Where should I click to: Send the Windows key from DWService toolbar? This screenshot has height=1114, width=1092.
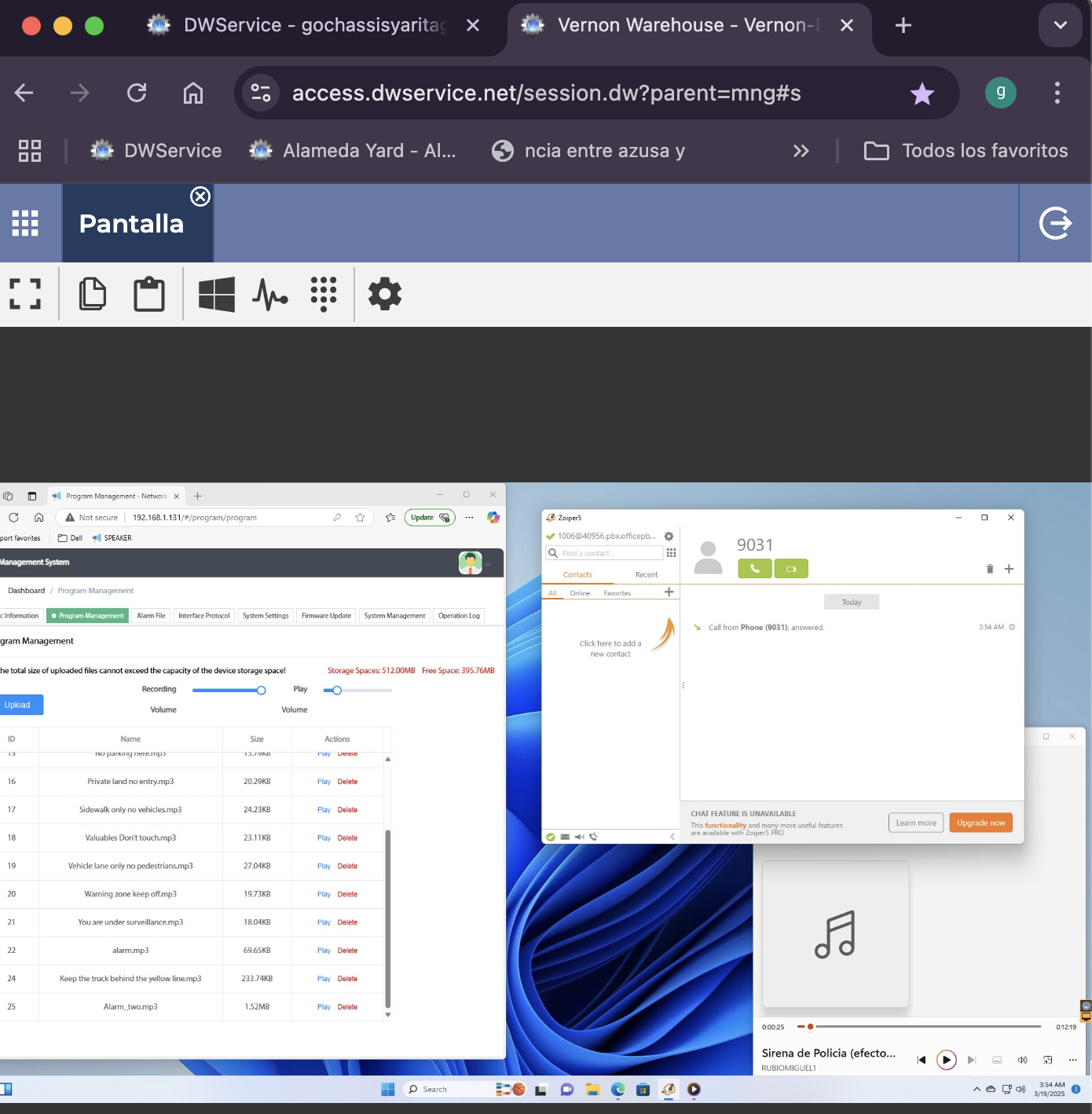coord(217,294)
